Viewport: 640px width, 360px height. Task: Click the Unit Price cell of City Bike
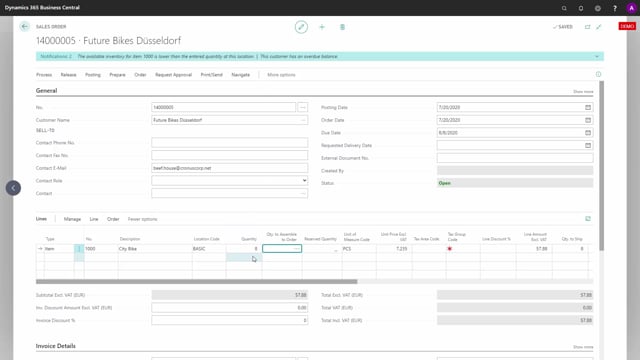tap(394, 249)
